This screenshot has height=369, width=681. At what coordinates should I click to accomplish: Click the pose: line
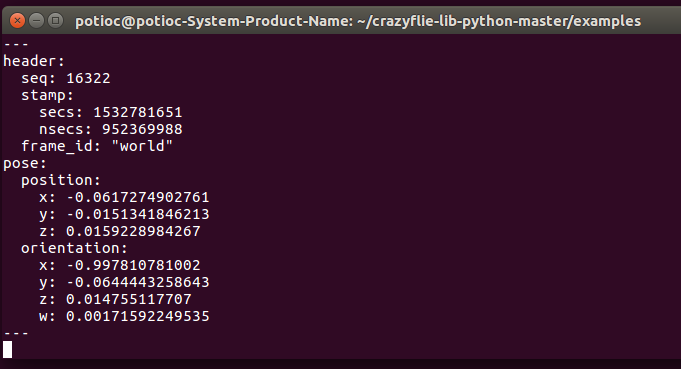click(x=25, y=163)
